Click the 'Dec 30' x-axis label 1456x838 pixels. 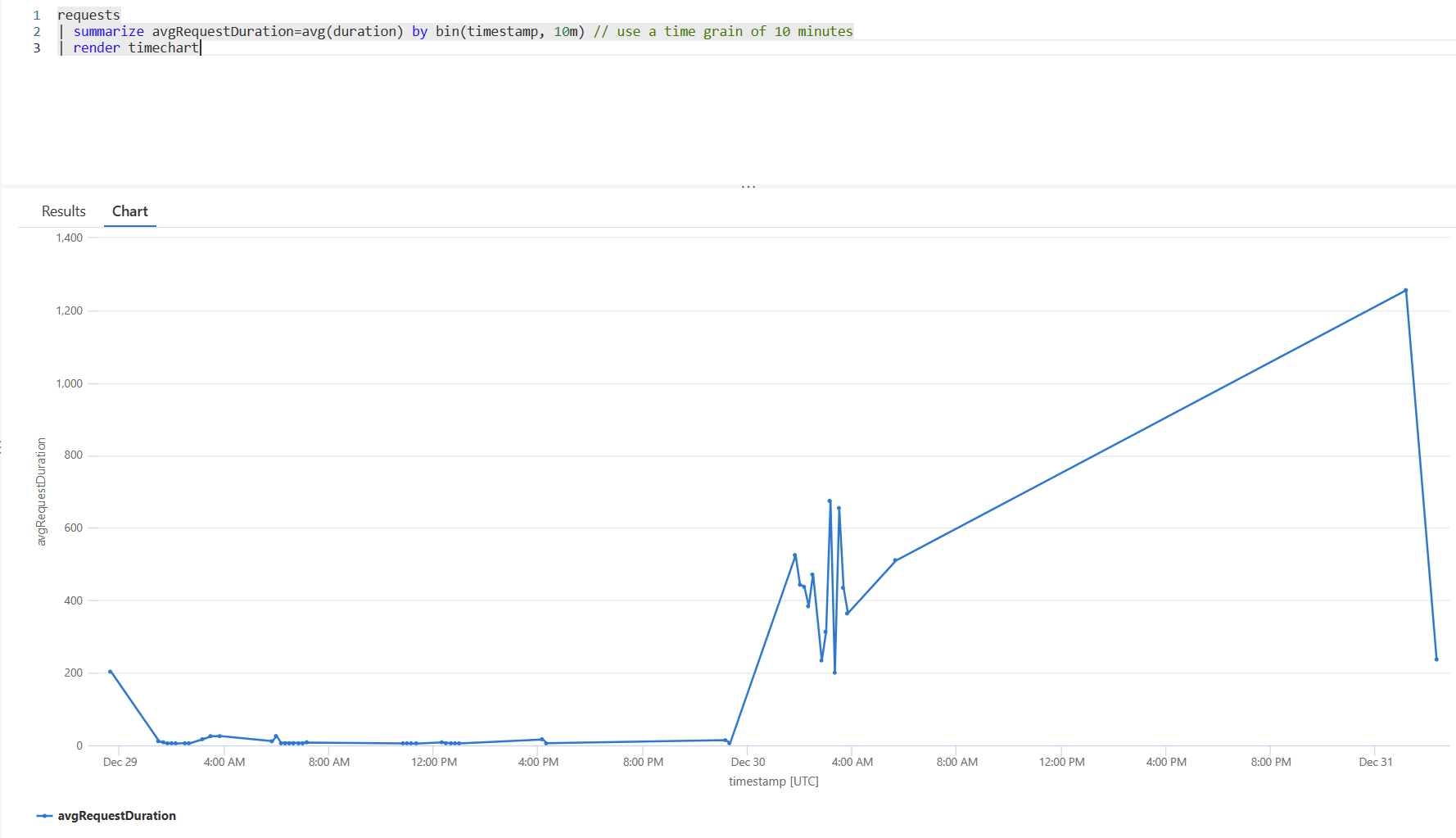pos(748,762)
